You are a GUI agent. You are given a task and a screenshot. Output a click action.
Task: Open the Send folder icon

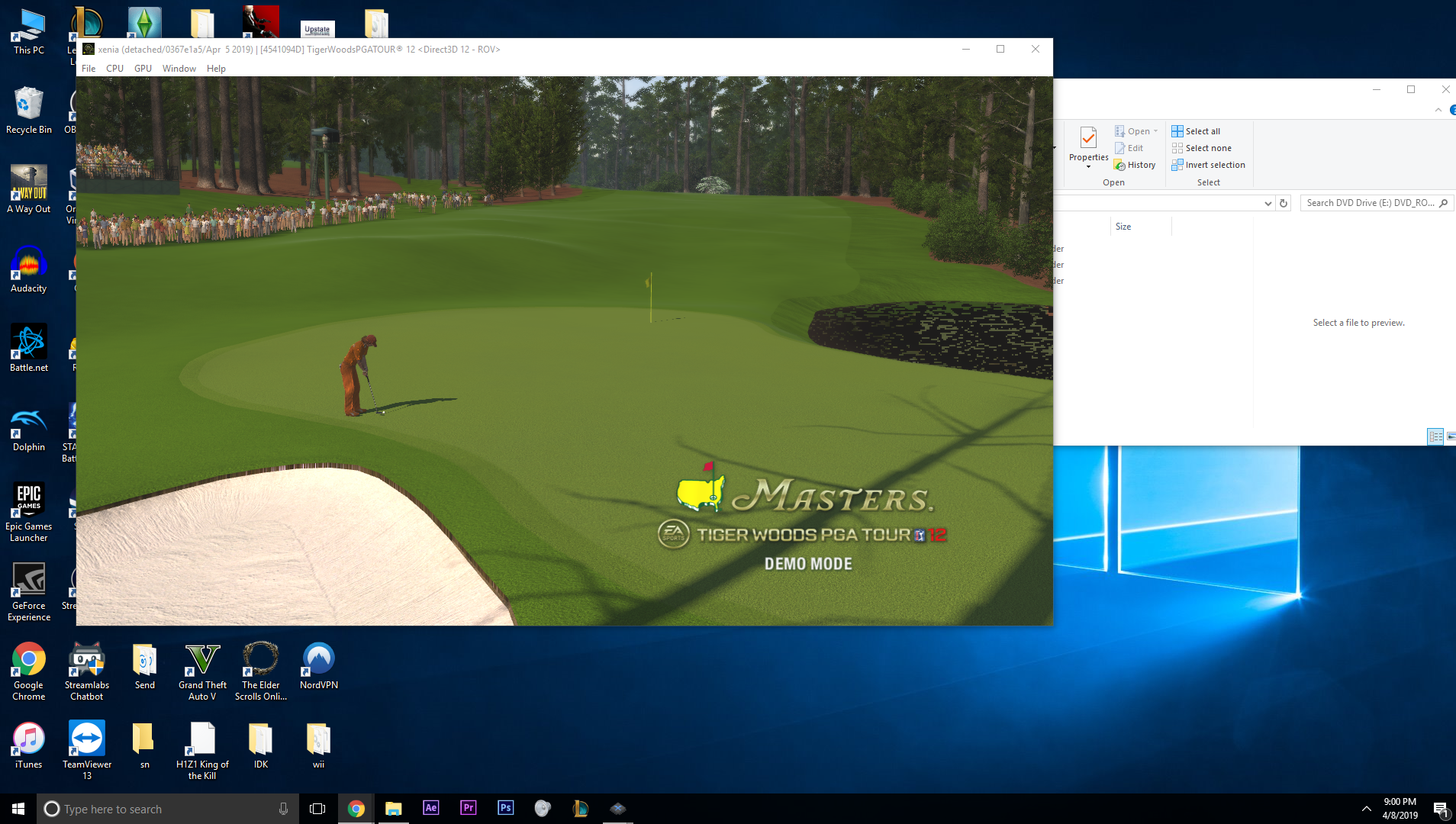coord(145,665)
